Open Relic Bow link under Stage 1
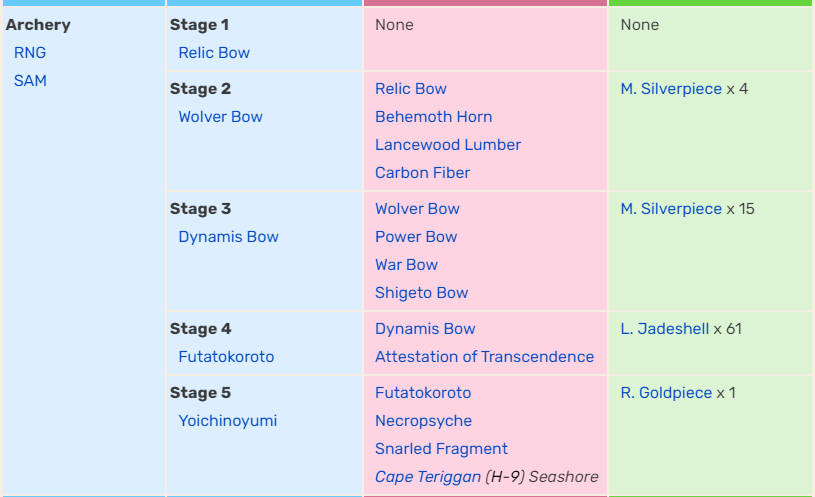The width and height of the screenshot is (815, 497). pos(214,53)
